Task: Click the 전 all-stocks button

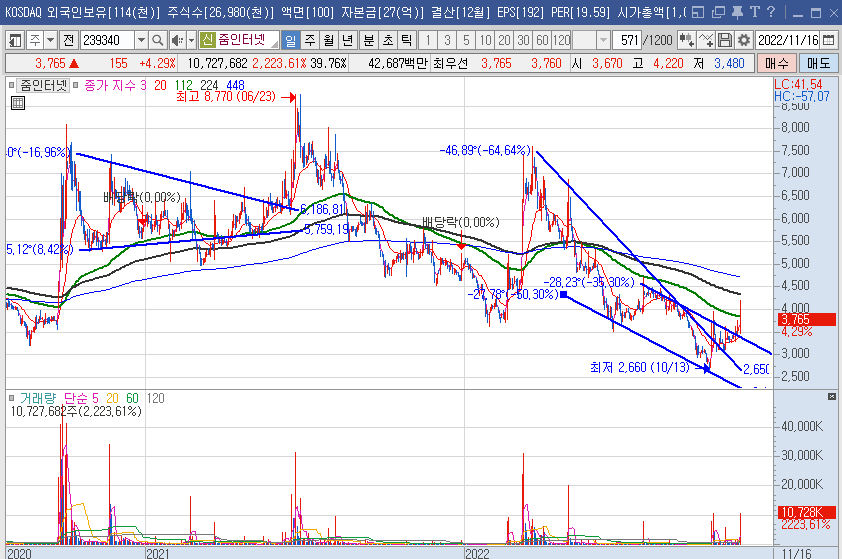Action: click(x=68, y=40)
